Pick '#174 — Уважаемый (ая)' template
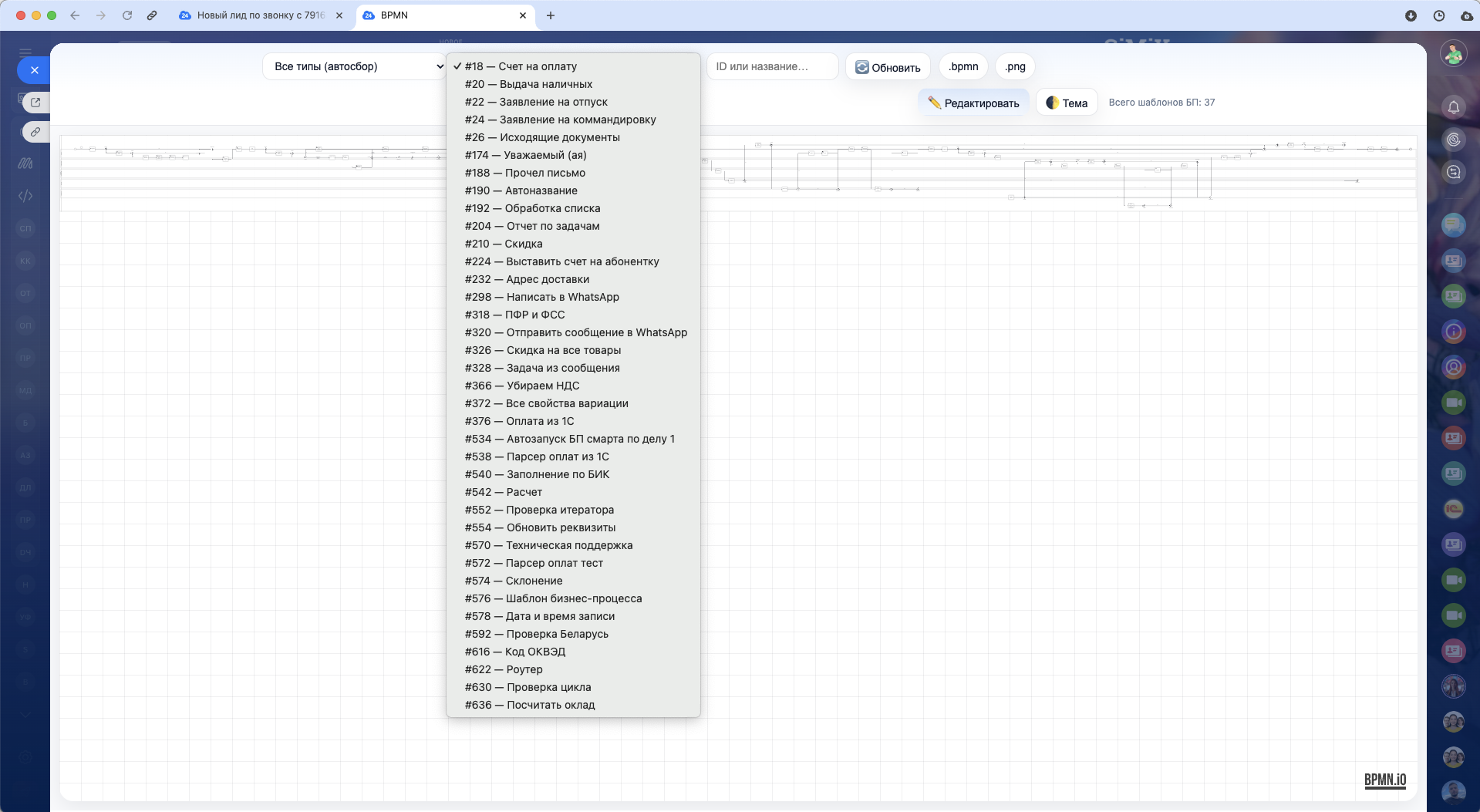The image size is (1480, 812). (x=573, y=155)
